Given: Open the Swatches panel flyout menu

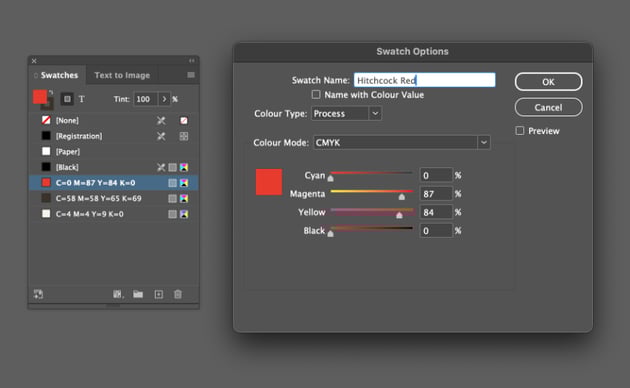Looking at the screenshot, I should click(x=191, y=75).
